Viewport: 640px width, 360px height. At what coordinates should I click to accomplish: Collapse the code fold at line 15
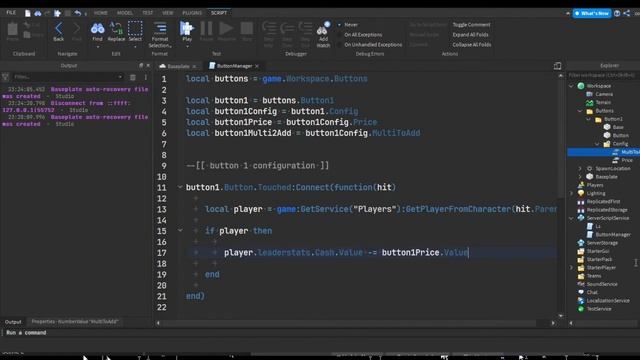point(180,231)
